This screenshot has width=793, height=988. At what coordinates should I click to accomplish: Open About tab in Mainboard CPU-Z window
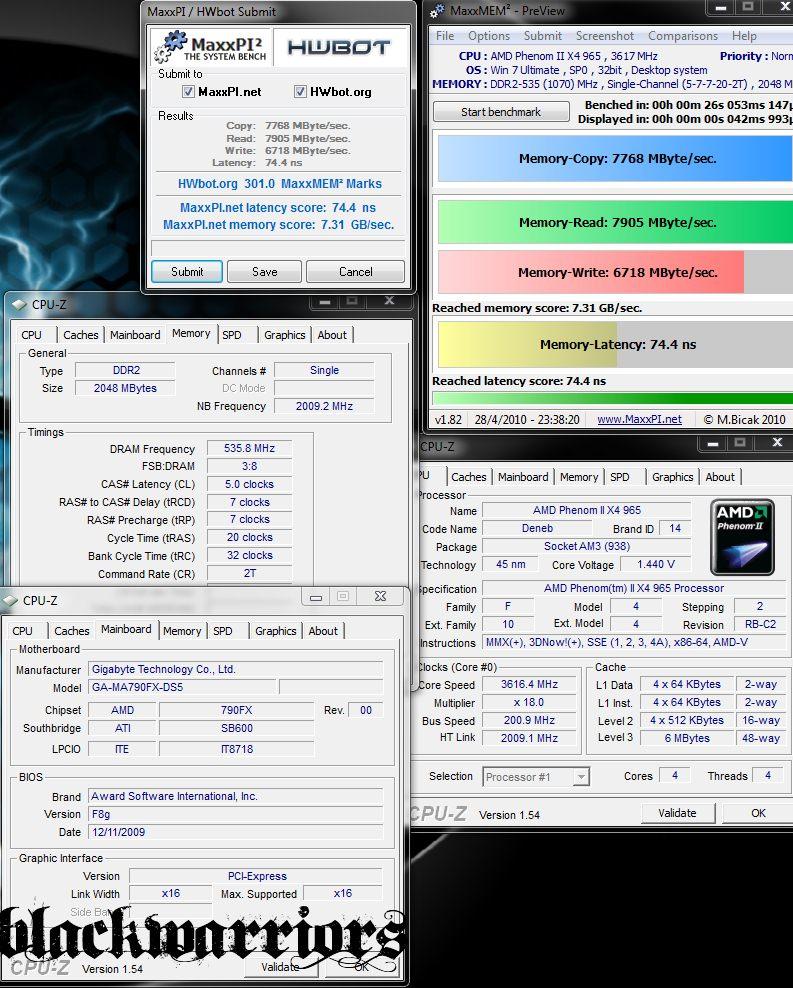(x=323, y=631)
